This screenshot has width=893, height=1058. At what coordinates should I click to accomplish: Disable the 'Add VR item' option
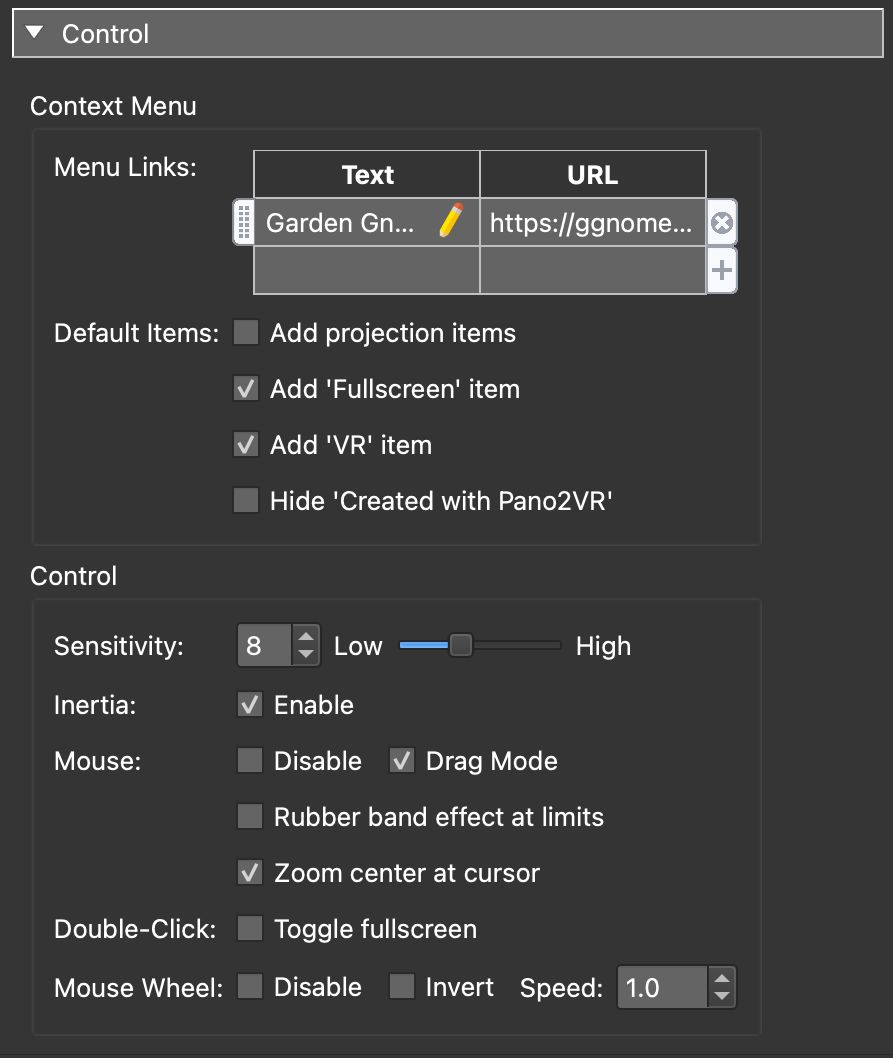click(x=245, y=444)
